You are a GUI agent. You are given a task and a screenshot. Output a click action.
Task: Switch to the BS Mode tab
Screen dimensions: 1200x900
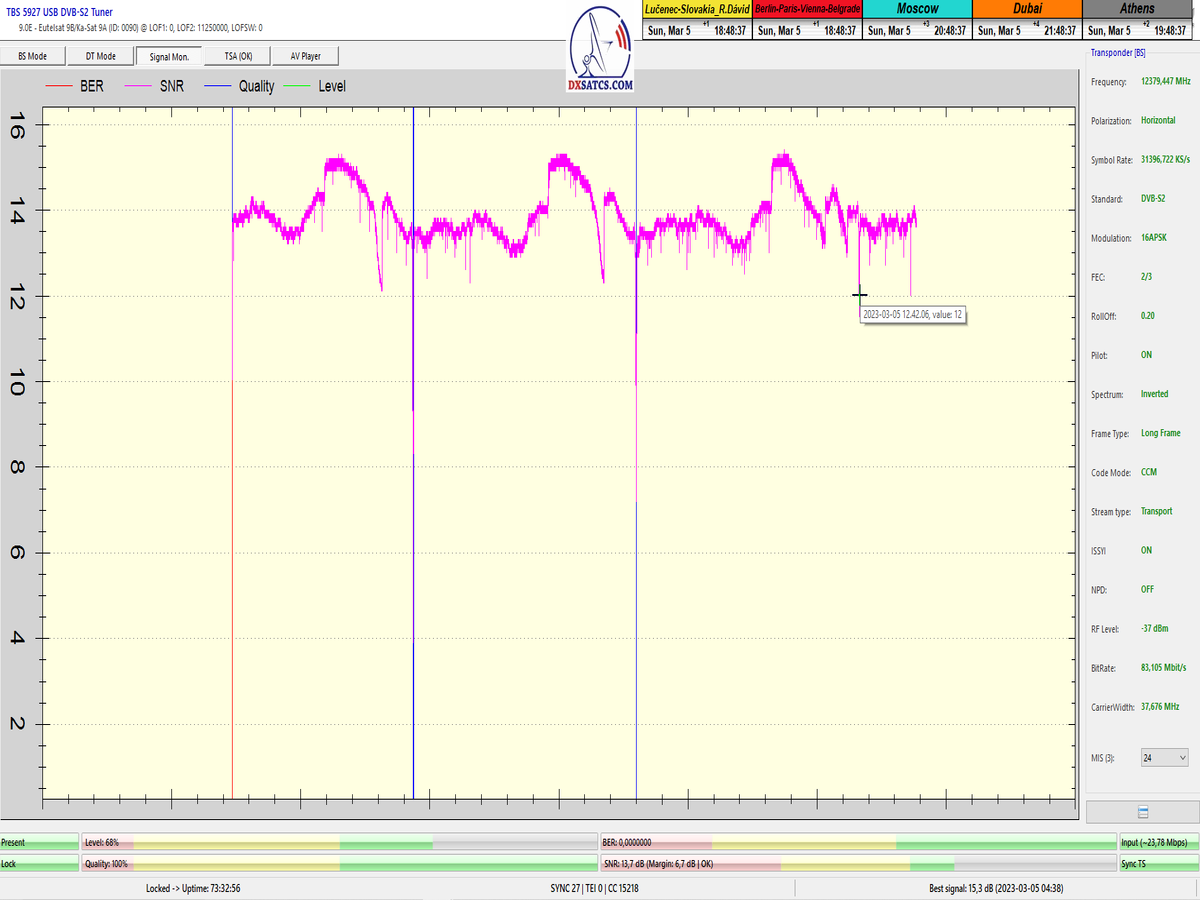pyautogui.click(x=33, y=56)
